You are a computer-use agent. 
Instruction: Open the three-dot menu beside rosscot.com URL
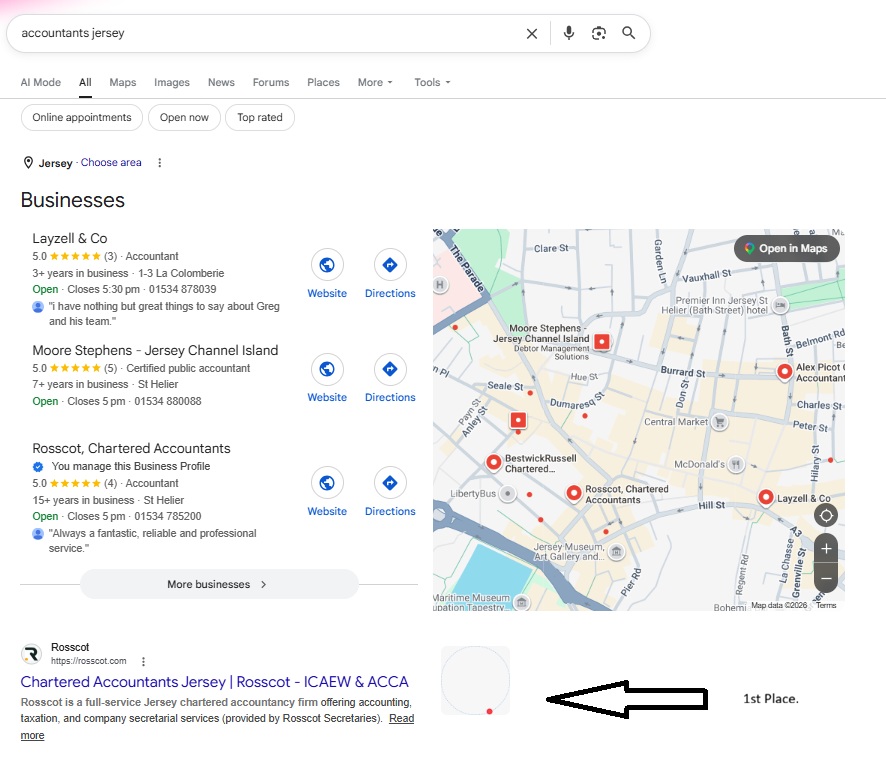point(144,661)
